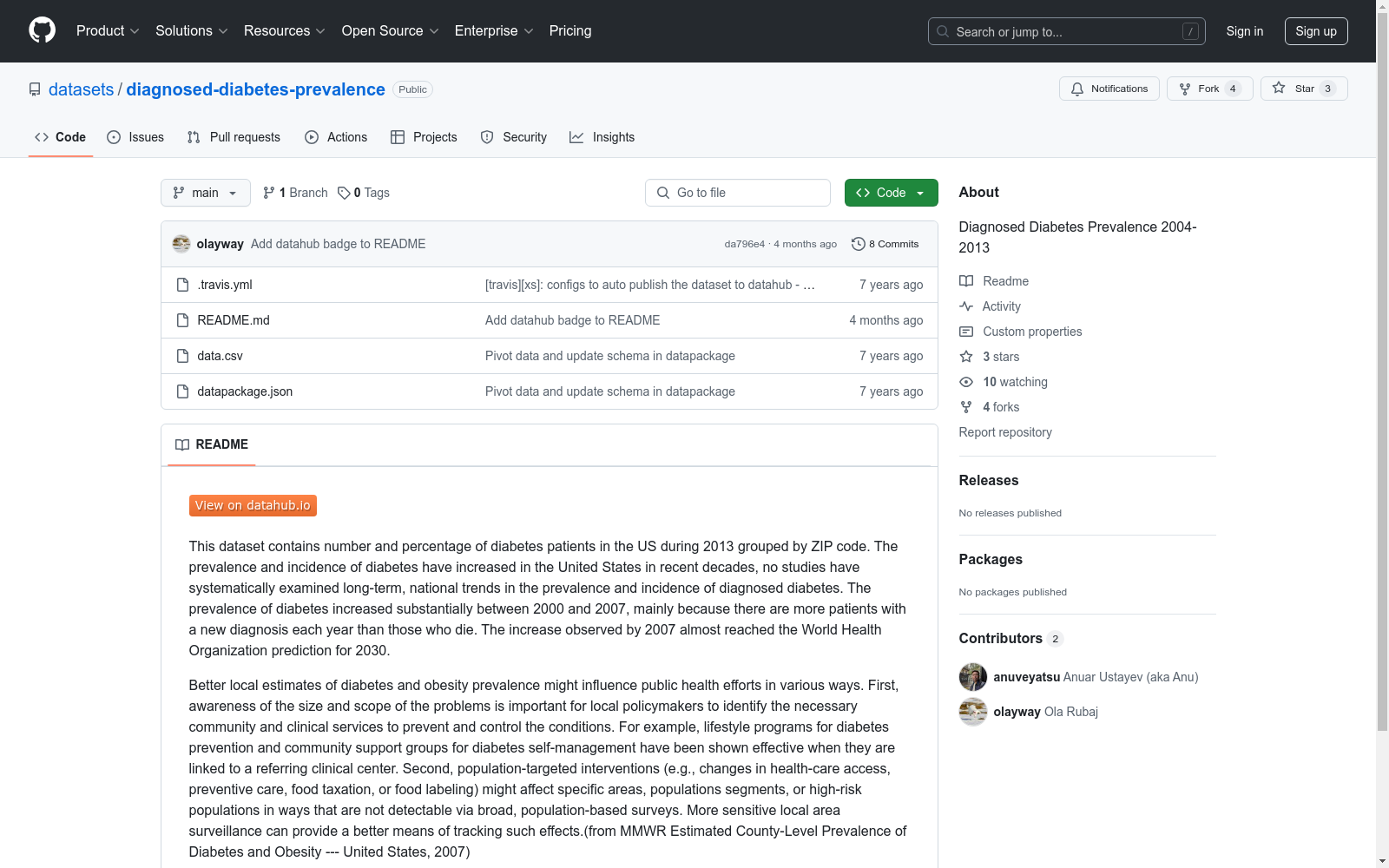Open the Issues tab
This screenshot has height=868, width=1389.
pos(135,137)
